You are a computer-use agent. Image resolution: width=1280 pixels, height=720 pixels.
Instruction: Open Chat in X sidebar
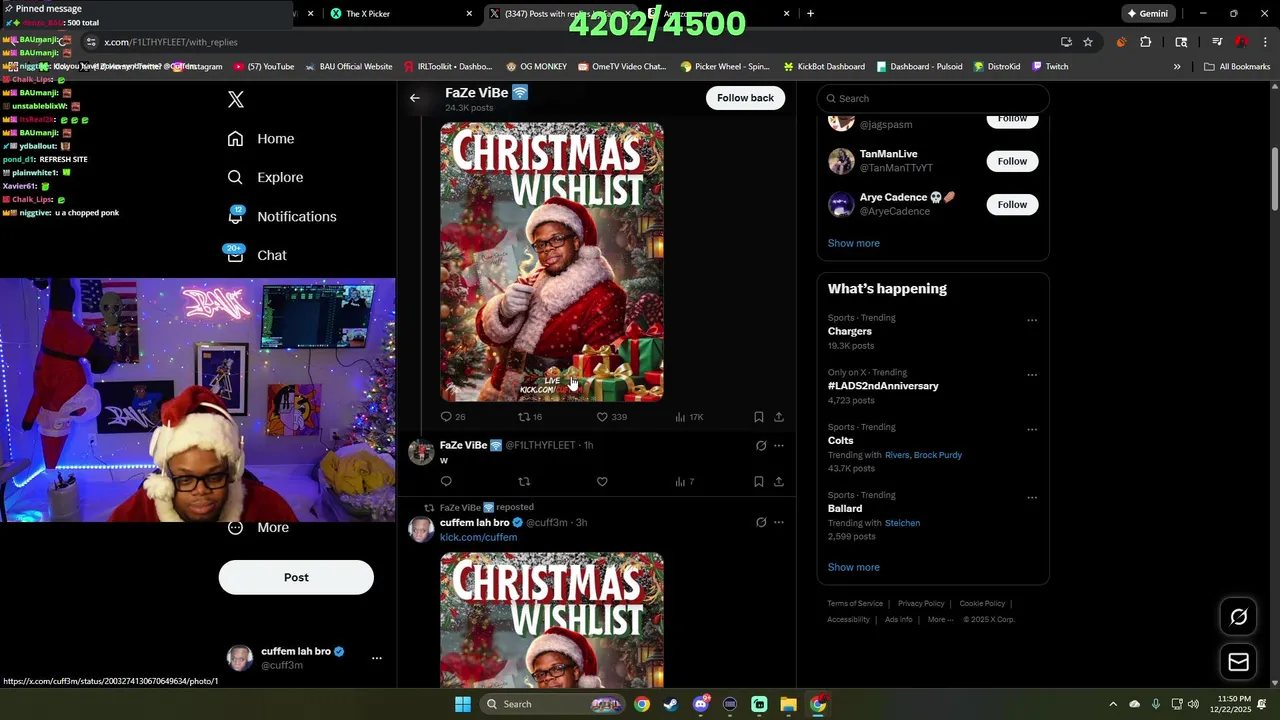[257, 255]
